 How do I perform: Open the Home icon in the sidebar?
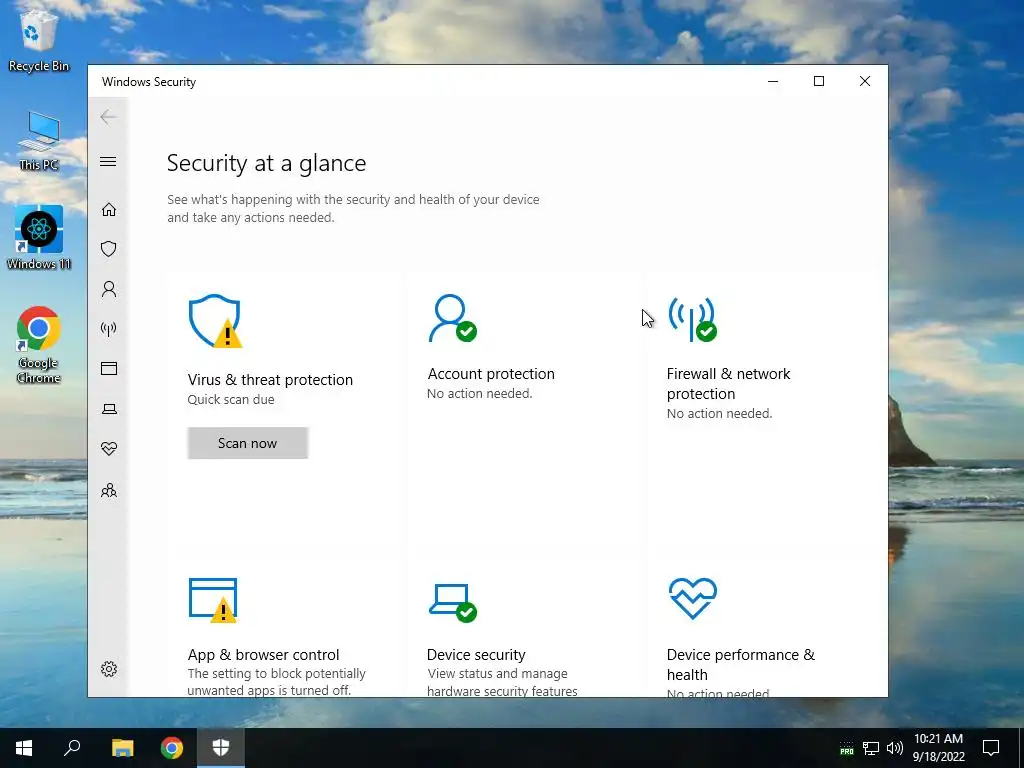[x=109, y=210]
